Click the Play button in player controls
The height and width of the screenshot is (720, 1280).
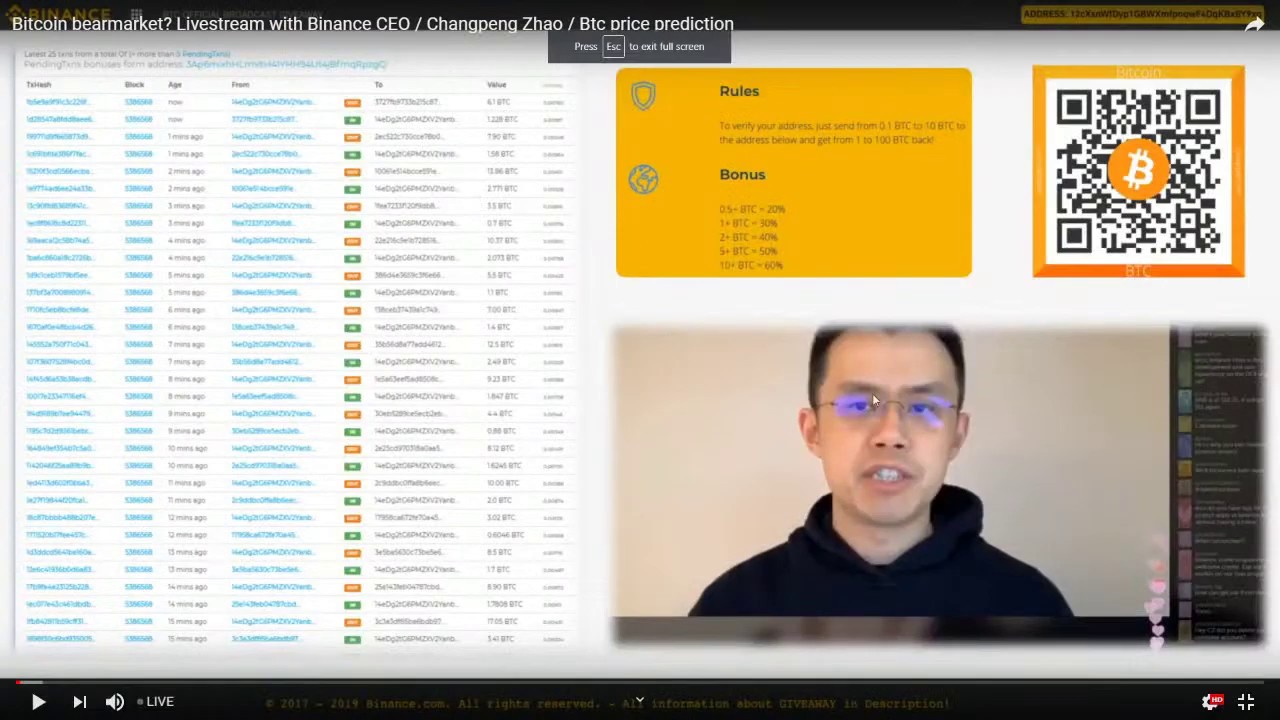[x=38, y=702]
